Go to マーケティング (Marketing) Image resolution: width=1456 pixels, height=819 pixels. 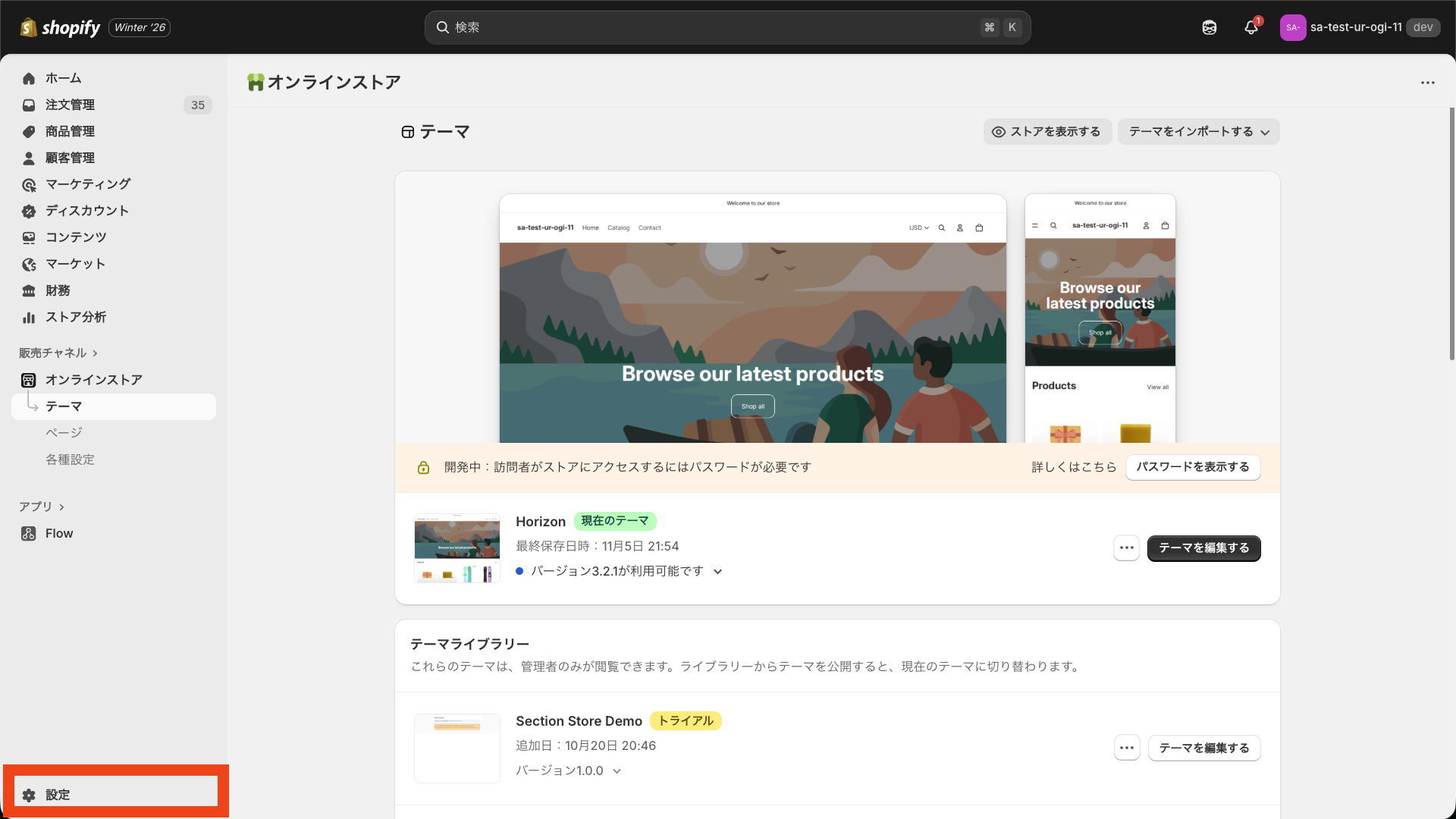point(86,184)
